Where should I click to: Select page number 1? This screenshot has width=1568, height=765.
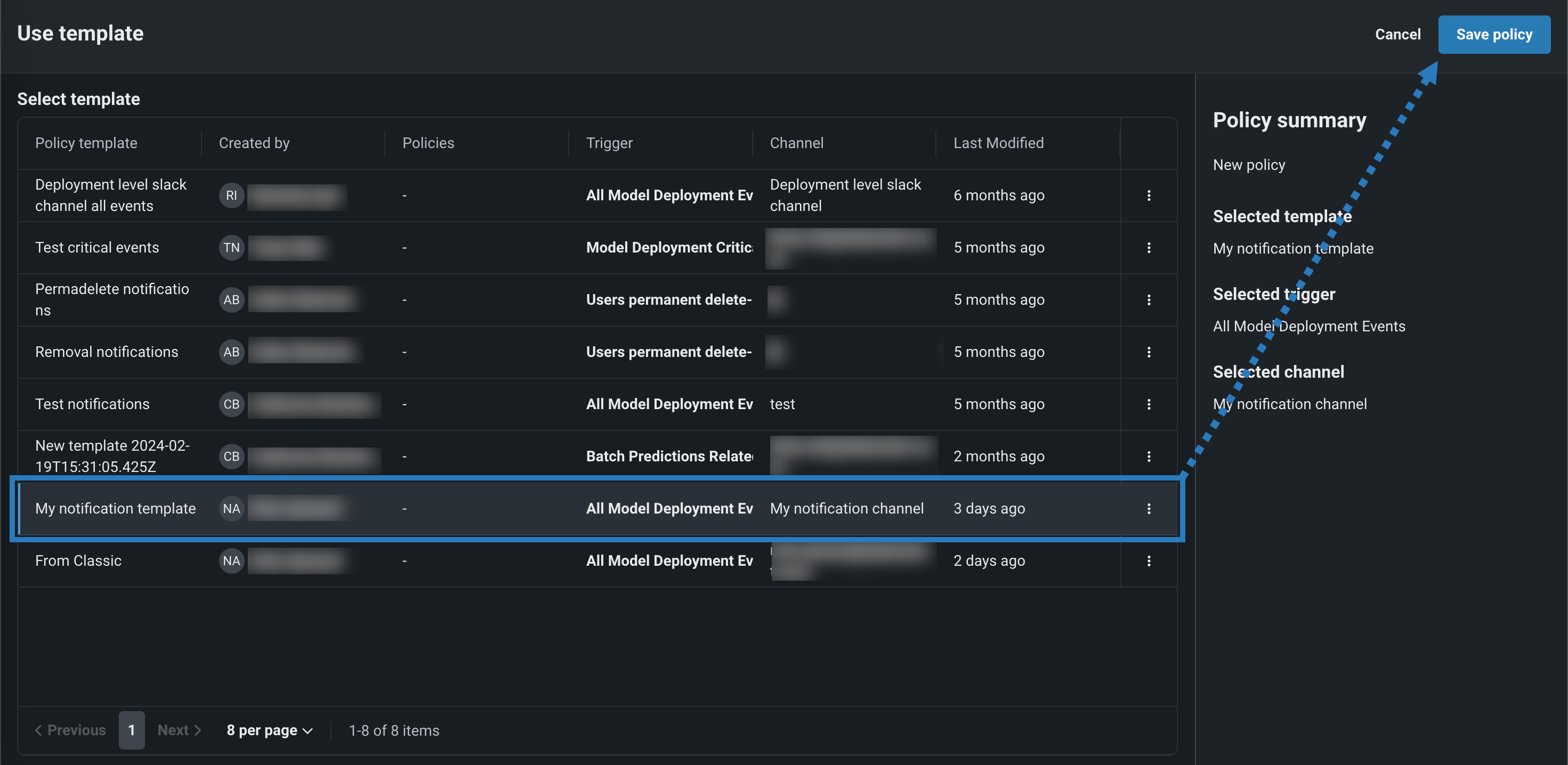tap(132, 730)
